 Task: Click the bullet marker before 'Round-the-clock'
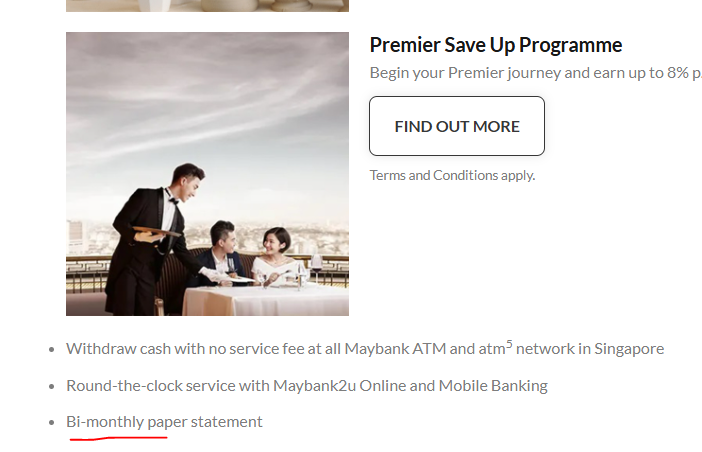[x=51, y=386]
